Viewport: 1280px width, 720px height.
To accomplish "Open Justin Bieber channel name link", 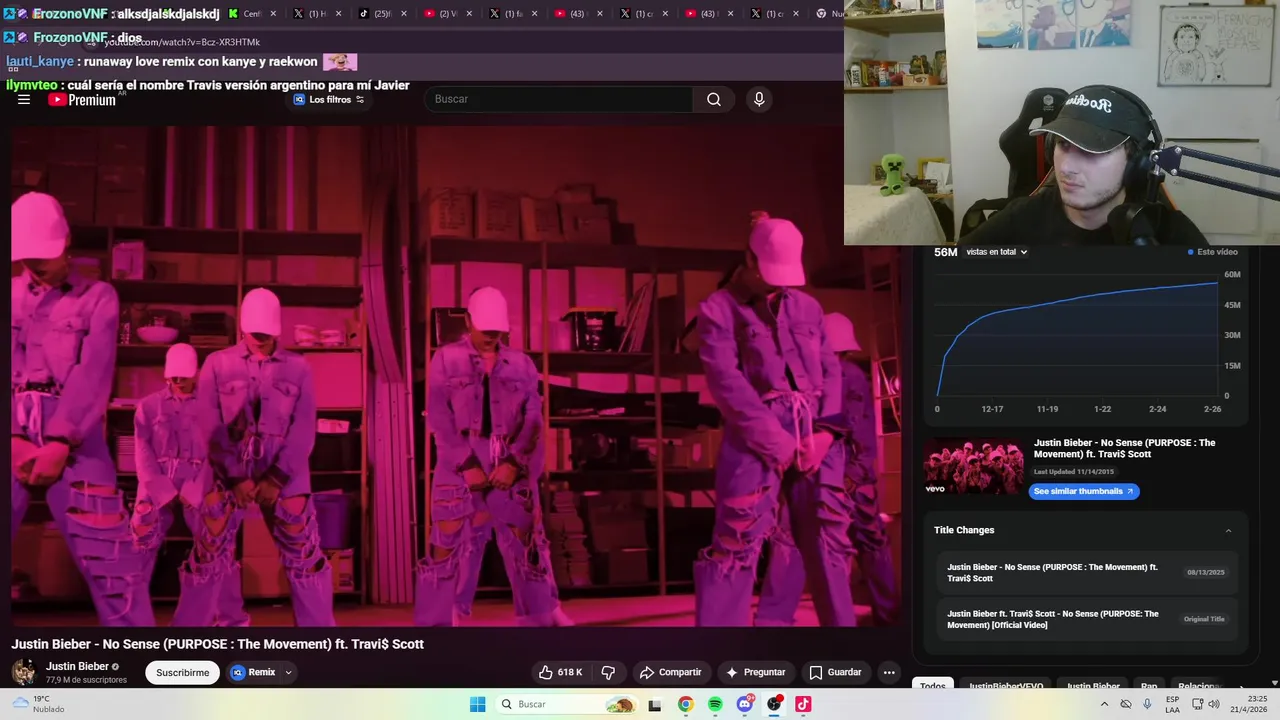I will [77, 666].
